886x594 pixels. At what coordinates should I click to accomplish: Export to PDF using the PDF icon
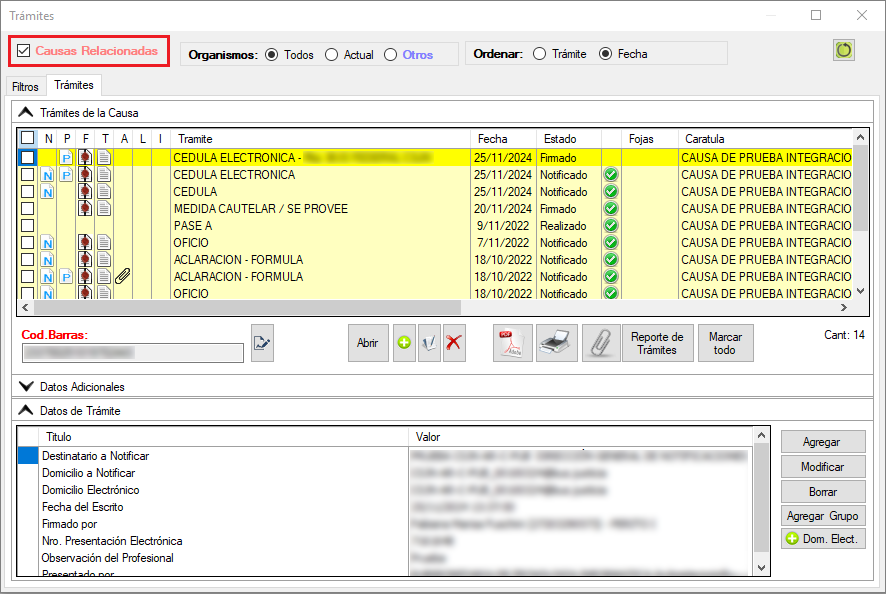pyautogui.click(x=513, y=343)
